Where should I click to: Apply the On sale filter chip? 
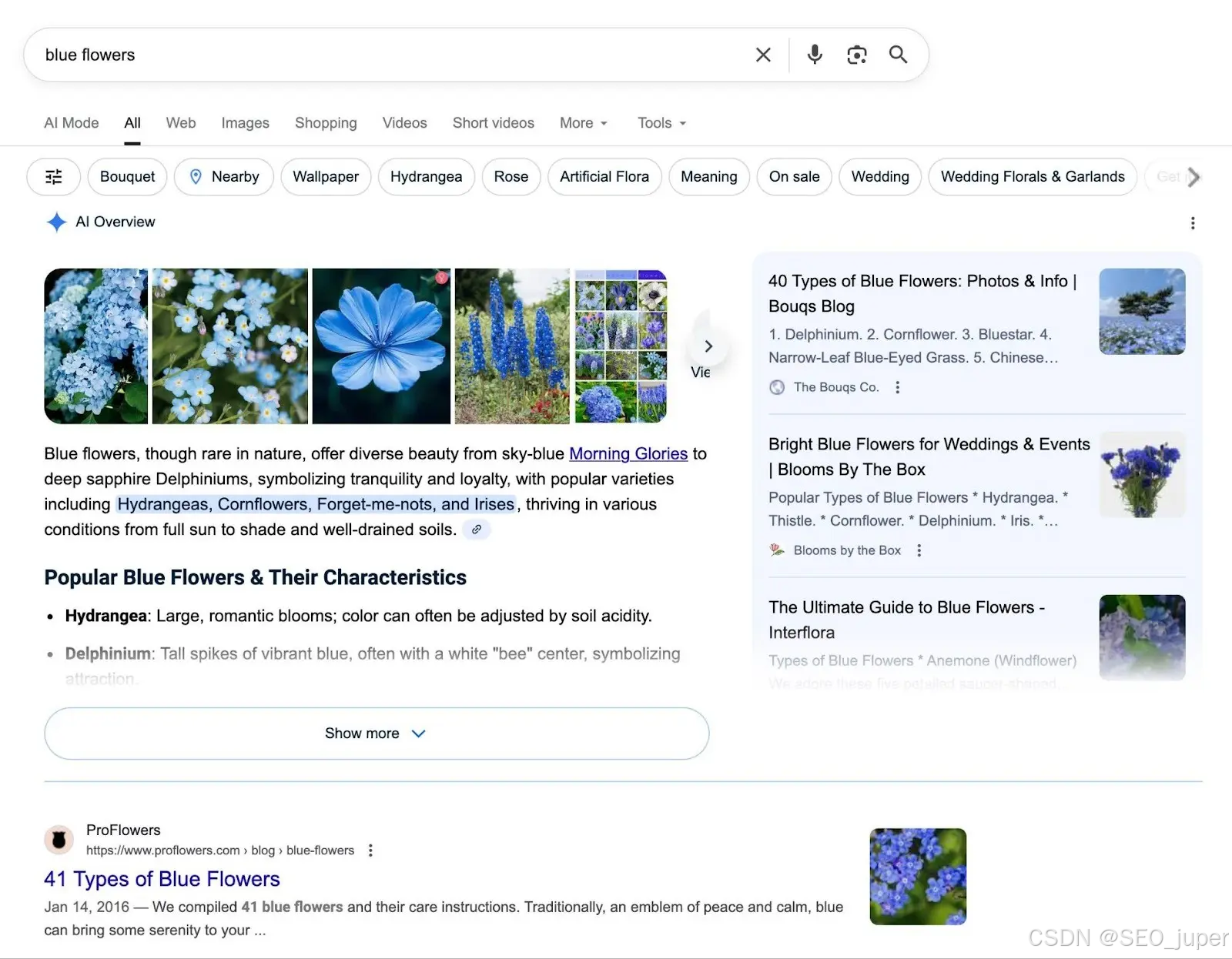pos(795,177)
